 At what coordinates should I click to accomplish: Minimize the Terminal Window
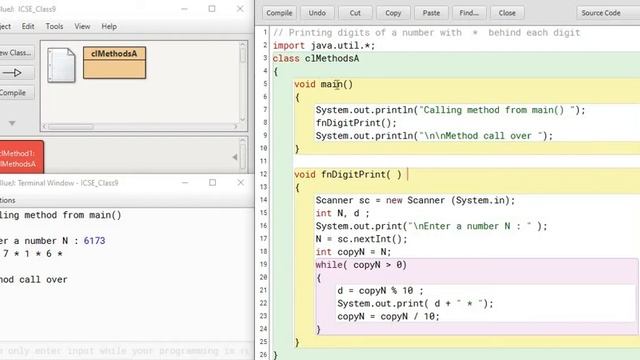(185, 182)
